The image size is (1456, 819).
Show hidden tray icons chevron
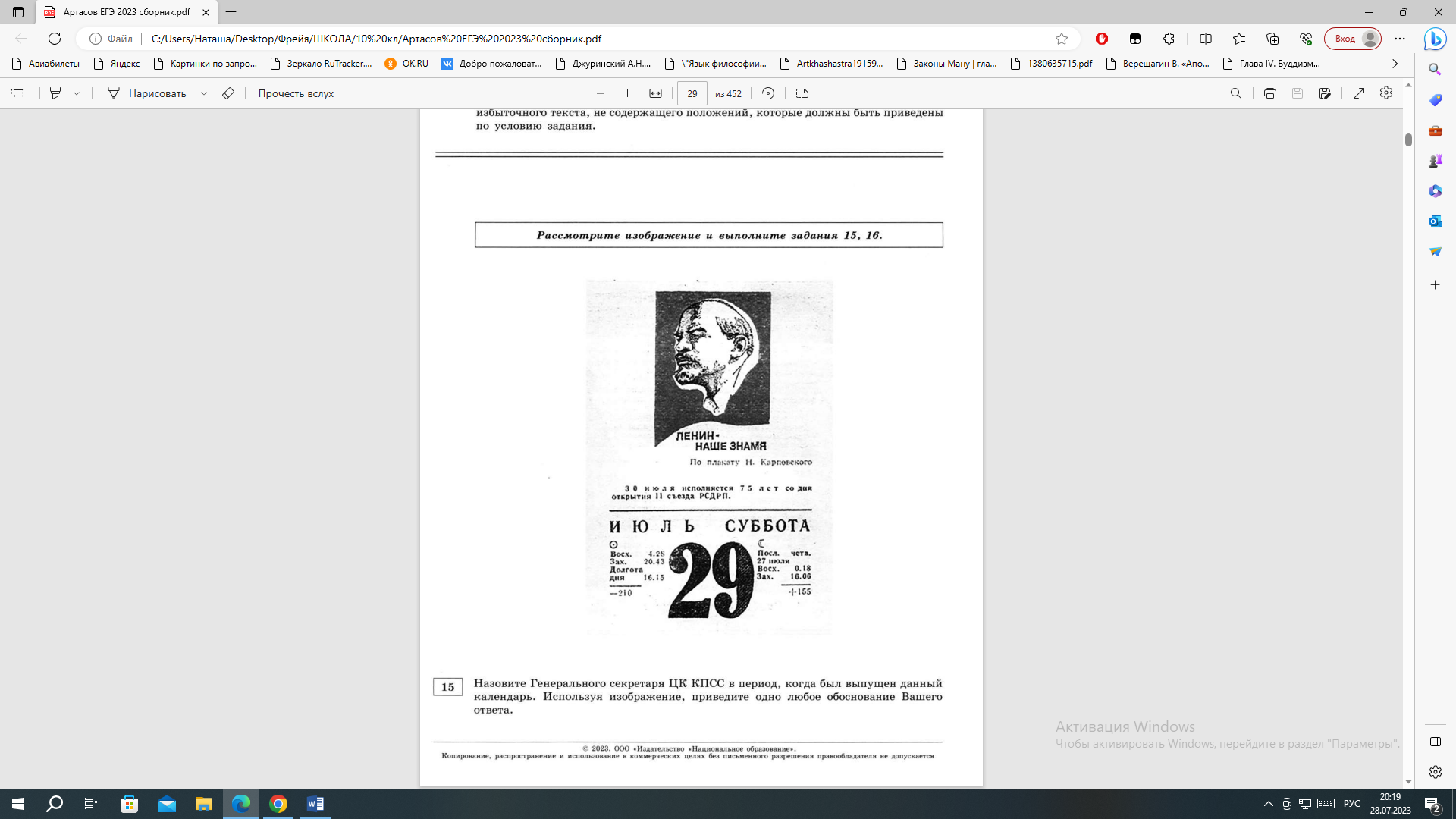coord(1268,804)
